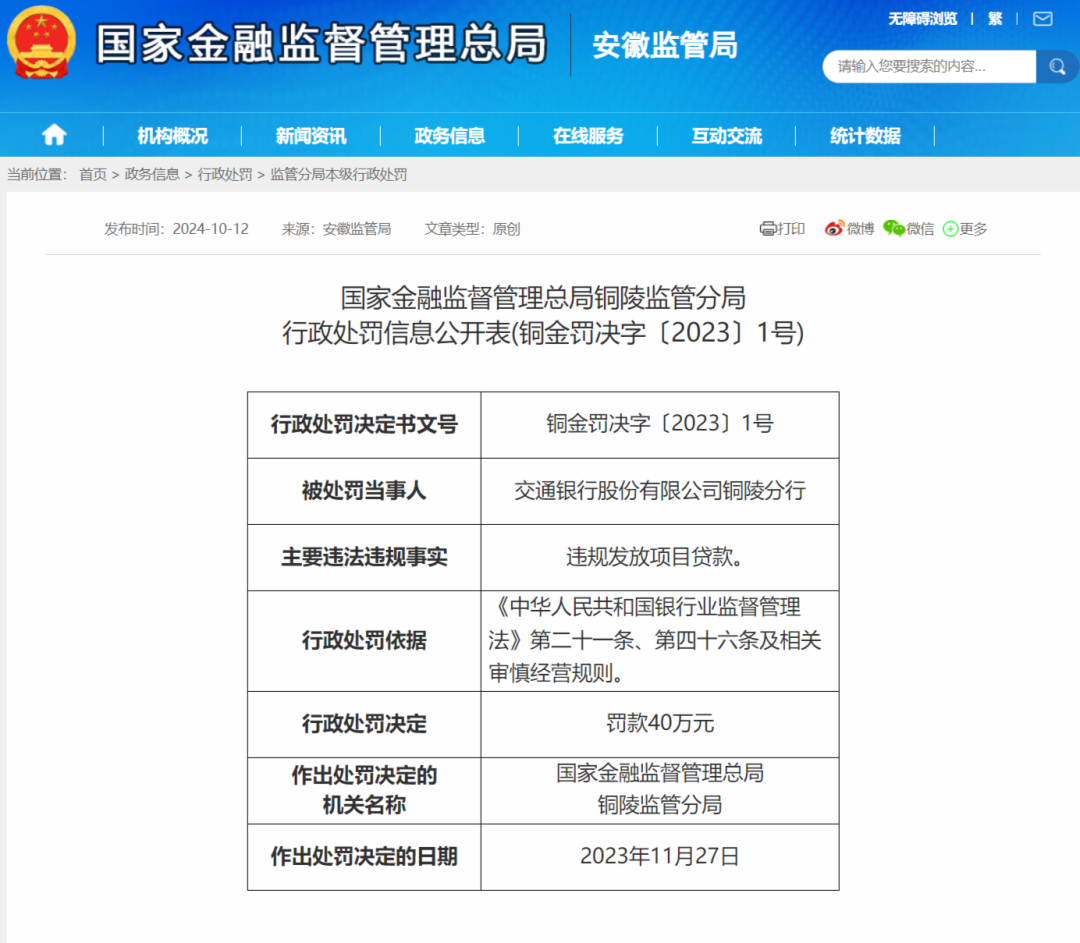Click the 行政处罚依据 header cell
Viewport: 1080px width, 943px height.
point(364,641)
